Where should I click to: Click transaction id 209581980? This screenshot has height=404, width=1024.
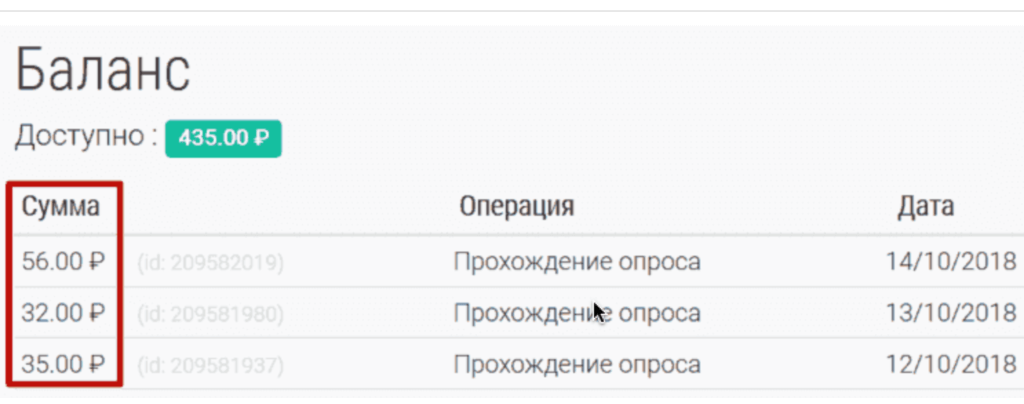[x=210, y=313]
